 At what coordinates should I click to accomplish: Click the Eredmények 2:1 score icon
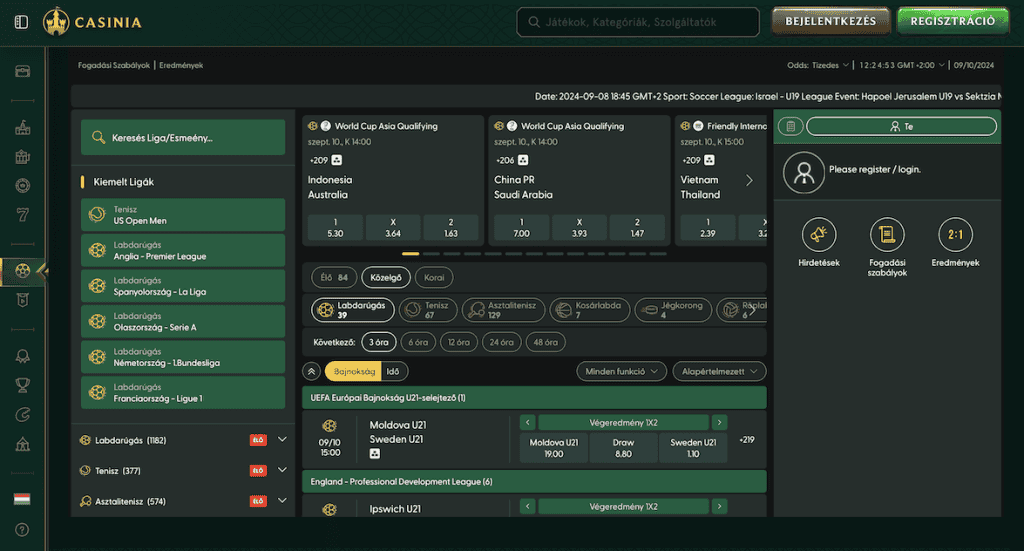pos(954,235)
